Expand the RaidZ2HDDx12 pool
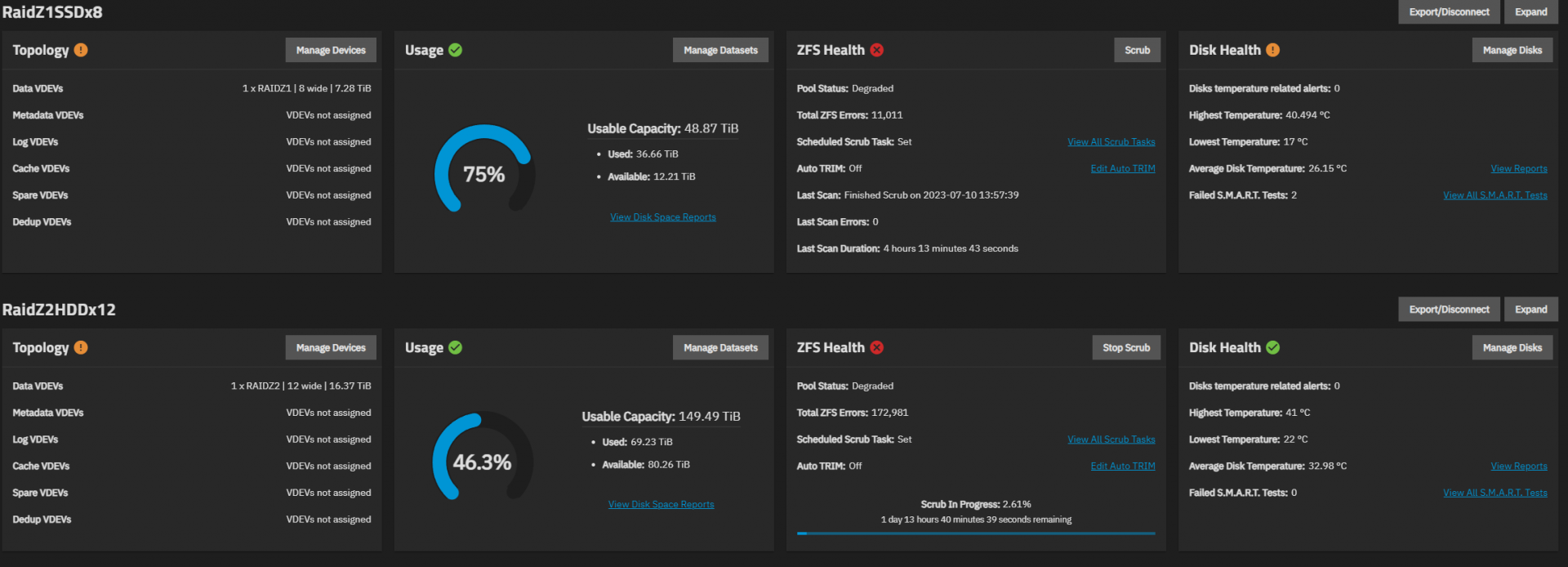Viewport: 1568px width, 567px height. pyautogui.click(x=1530, y=310)
